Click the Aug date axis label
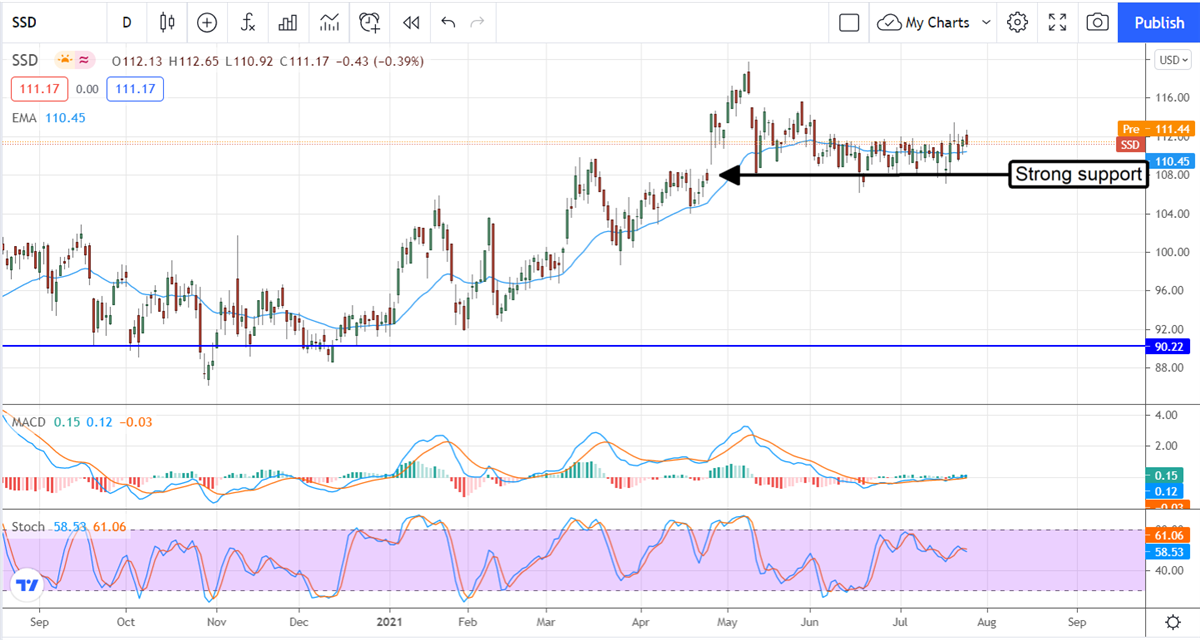The image size is (1200, 640). click(x=987, y=620)
